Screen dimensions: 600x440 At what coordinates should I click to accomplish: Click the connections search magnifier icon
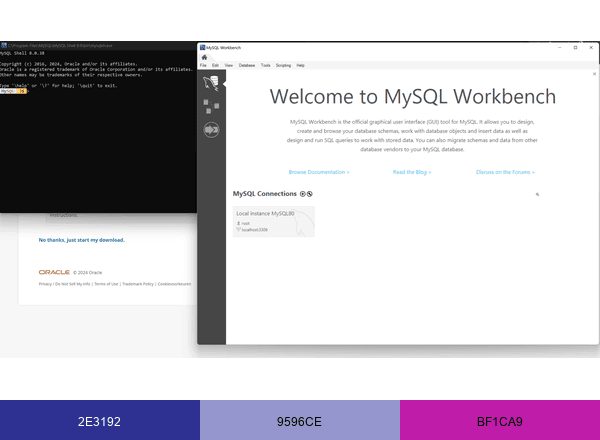point(537,194)
